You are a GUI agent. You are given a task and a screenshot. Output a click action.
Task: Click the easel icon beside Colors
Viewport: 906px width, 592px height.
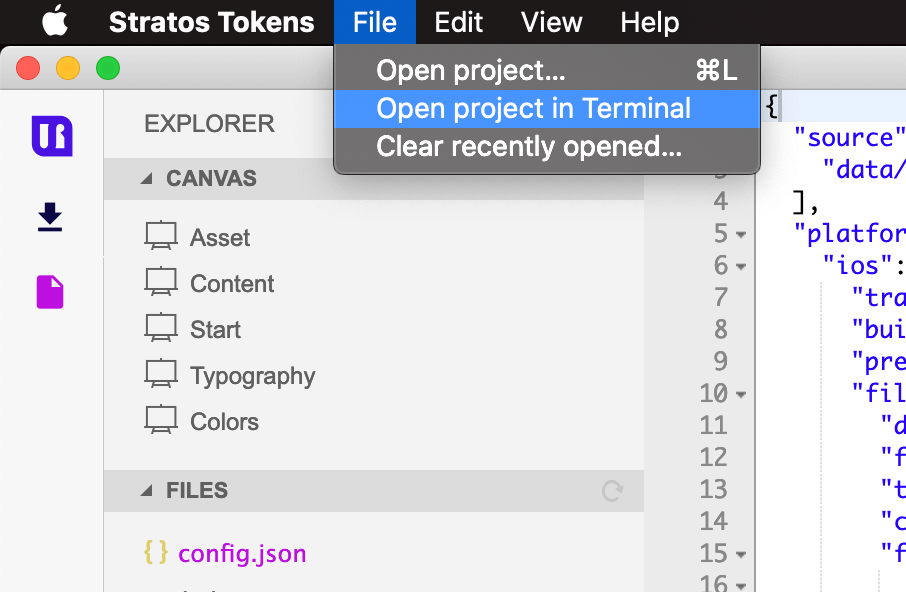161,420
